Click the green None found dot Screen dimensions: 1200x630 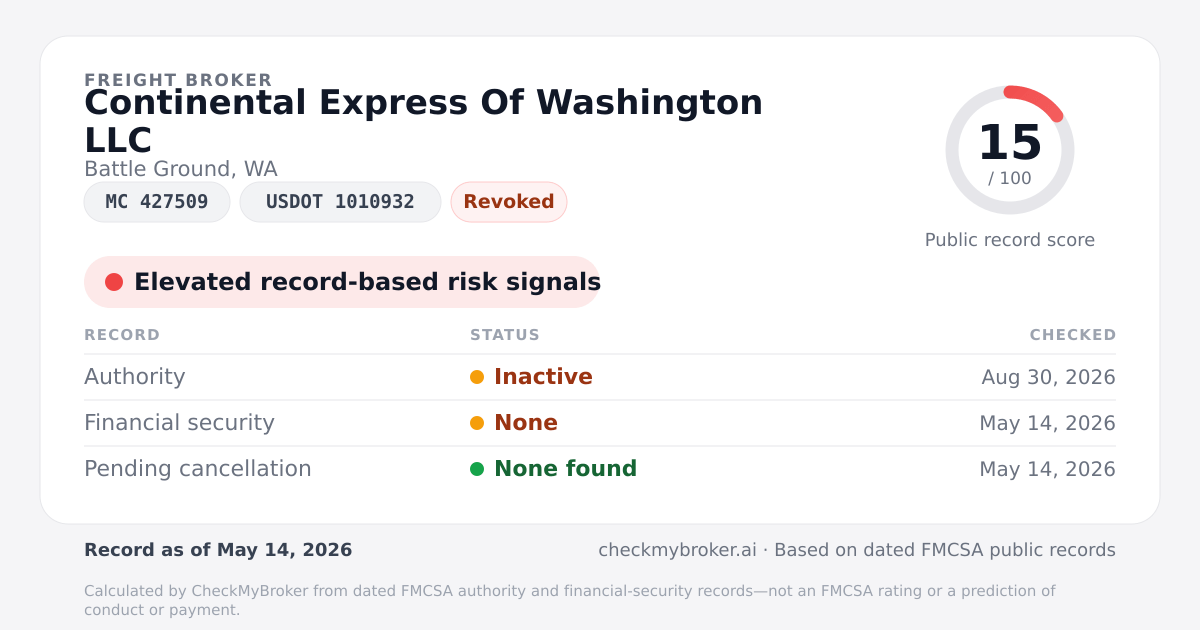pos(477,469)
